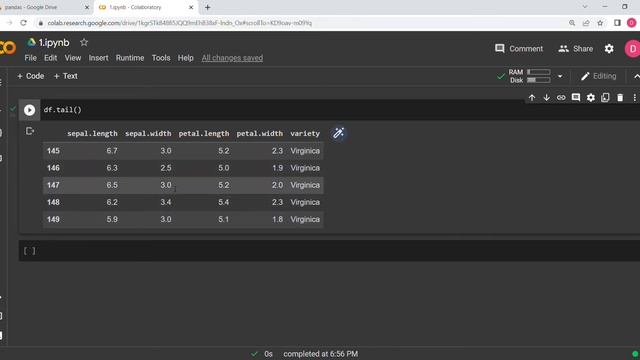Convert dataframe to interactive table wand icon

(338, 133)
